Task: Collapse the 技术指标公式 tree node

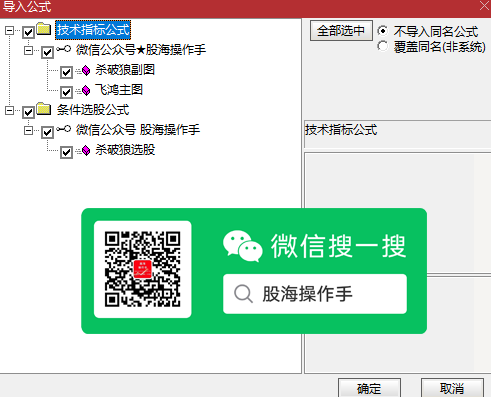Action: click(x=9, y=30)
